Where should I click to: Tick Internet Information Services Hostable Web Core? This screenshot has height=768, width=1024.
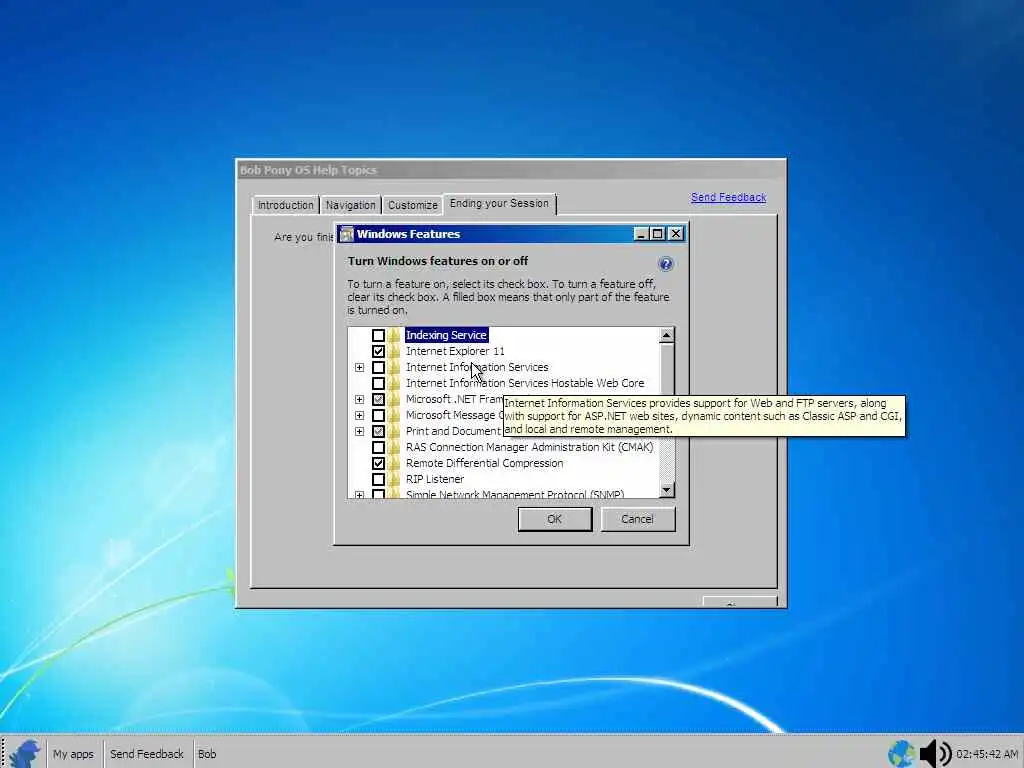click(x=378, y=383)
